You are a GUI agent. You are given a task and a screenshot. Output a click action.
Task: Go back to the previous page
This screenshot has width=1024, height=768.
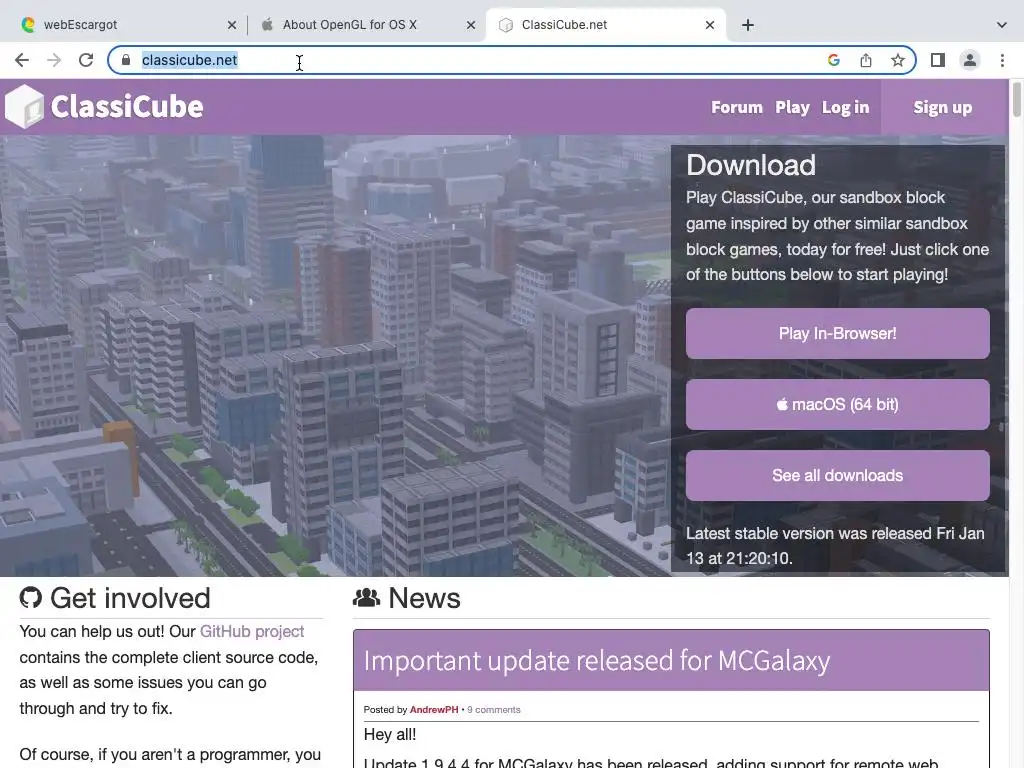coord(22,60)
